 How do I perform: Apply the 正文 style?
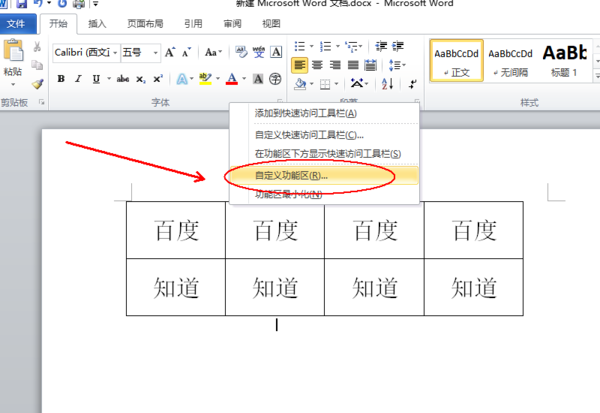pyautogui.click(x=457, y=61)
